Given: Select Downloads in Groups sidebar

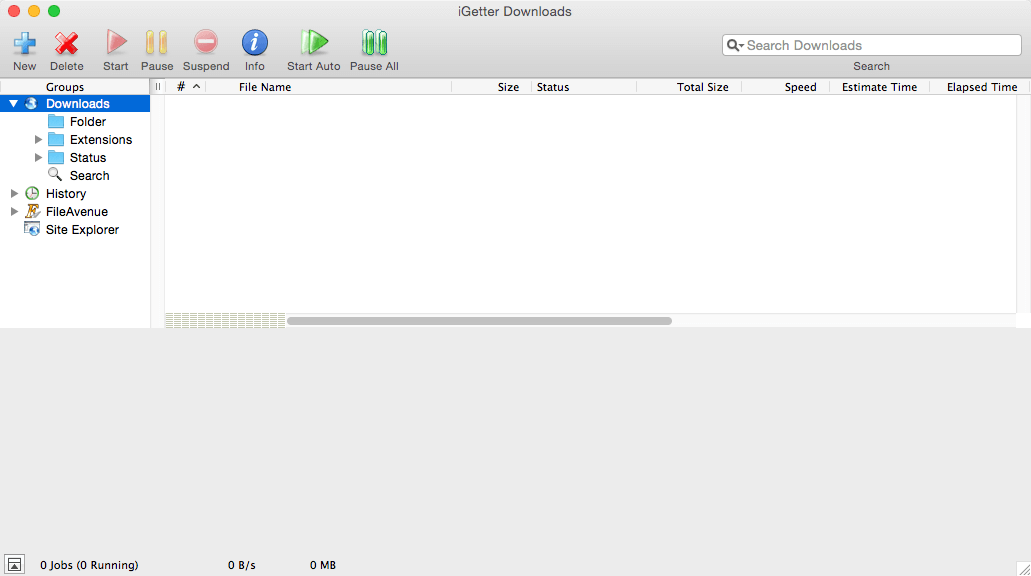Looking at the screenshot, I should point(75,104).
